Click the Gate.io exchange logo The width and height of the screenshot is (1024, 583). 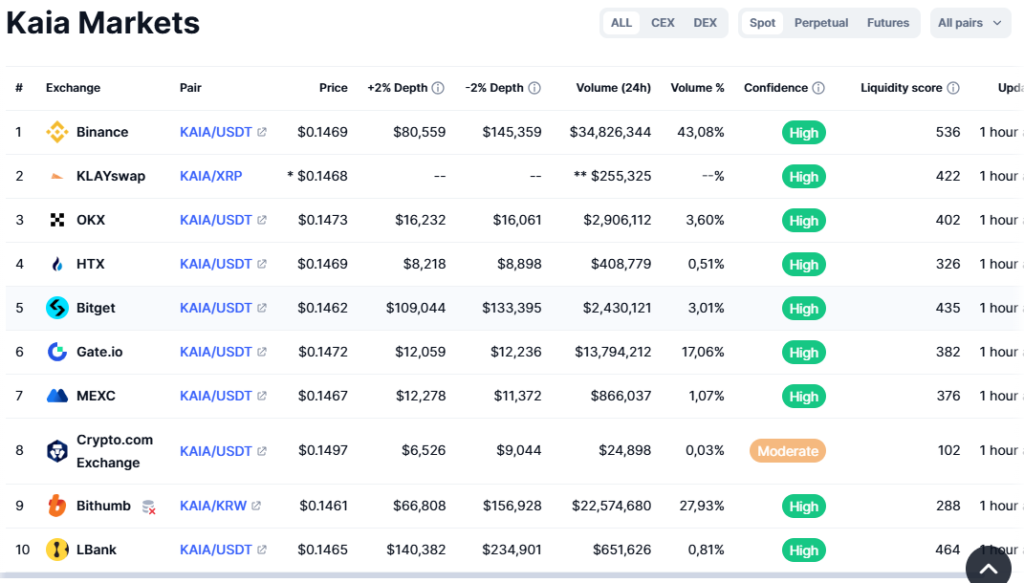point(57,352)
